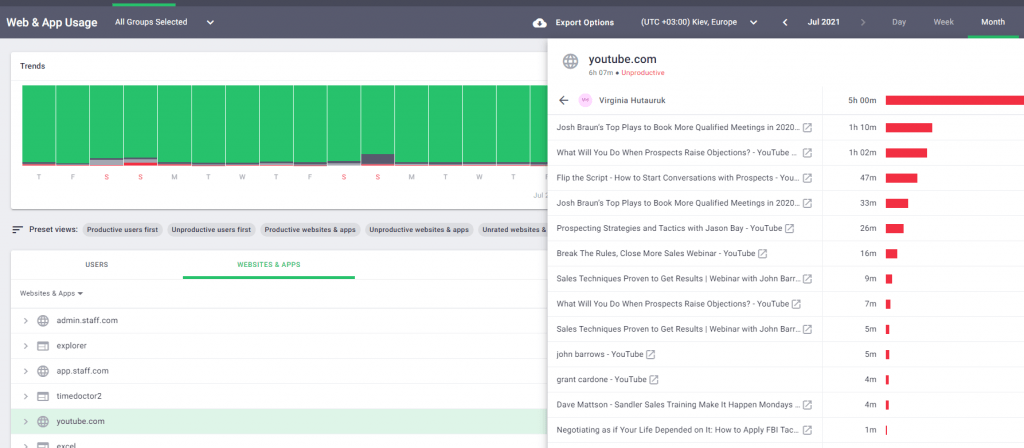1024x448 pixels.
Task: Expand the timedoctor2 row
Action: 25,396
